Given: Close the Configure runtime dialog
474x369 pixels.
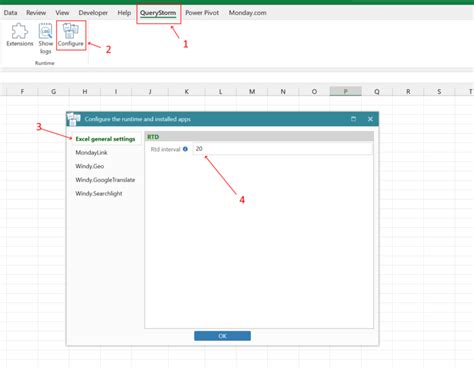Looking at the screenshot, I should click(370, 119).
